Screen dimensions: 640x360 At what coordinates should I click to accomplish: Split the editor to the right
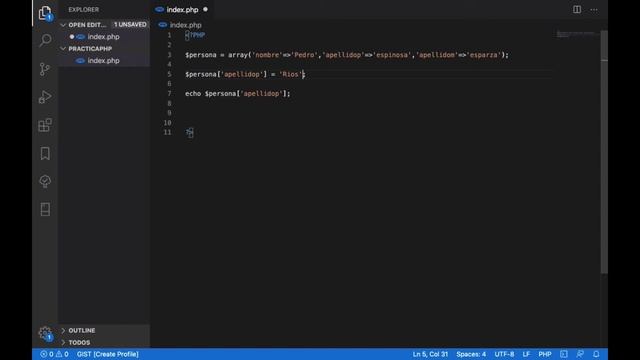pos(577,9)
